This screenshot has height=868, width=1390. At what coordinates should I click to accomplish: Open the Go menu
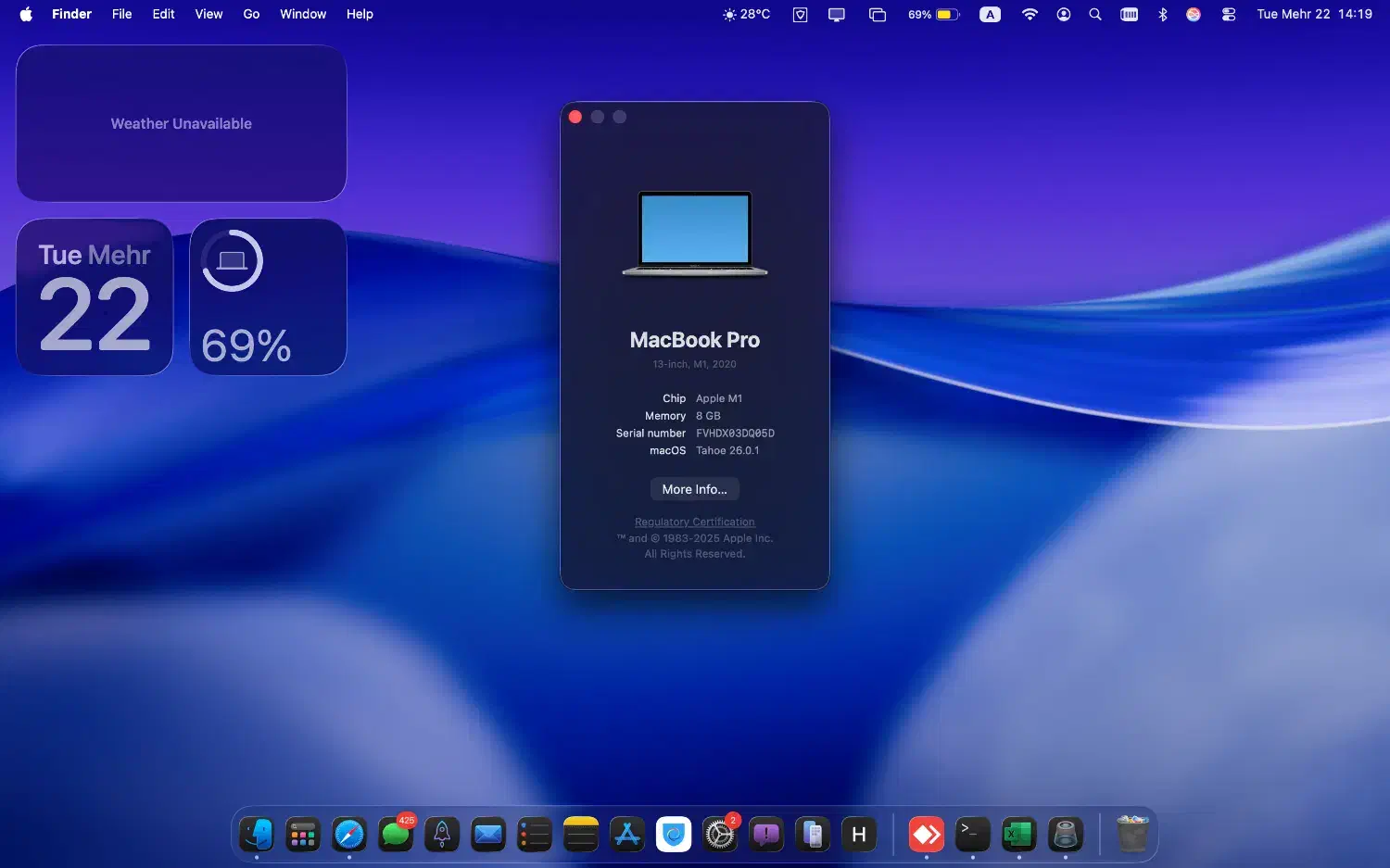click(251, 14)
